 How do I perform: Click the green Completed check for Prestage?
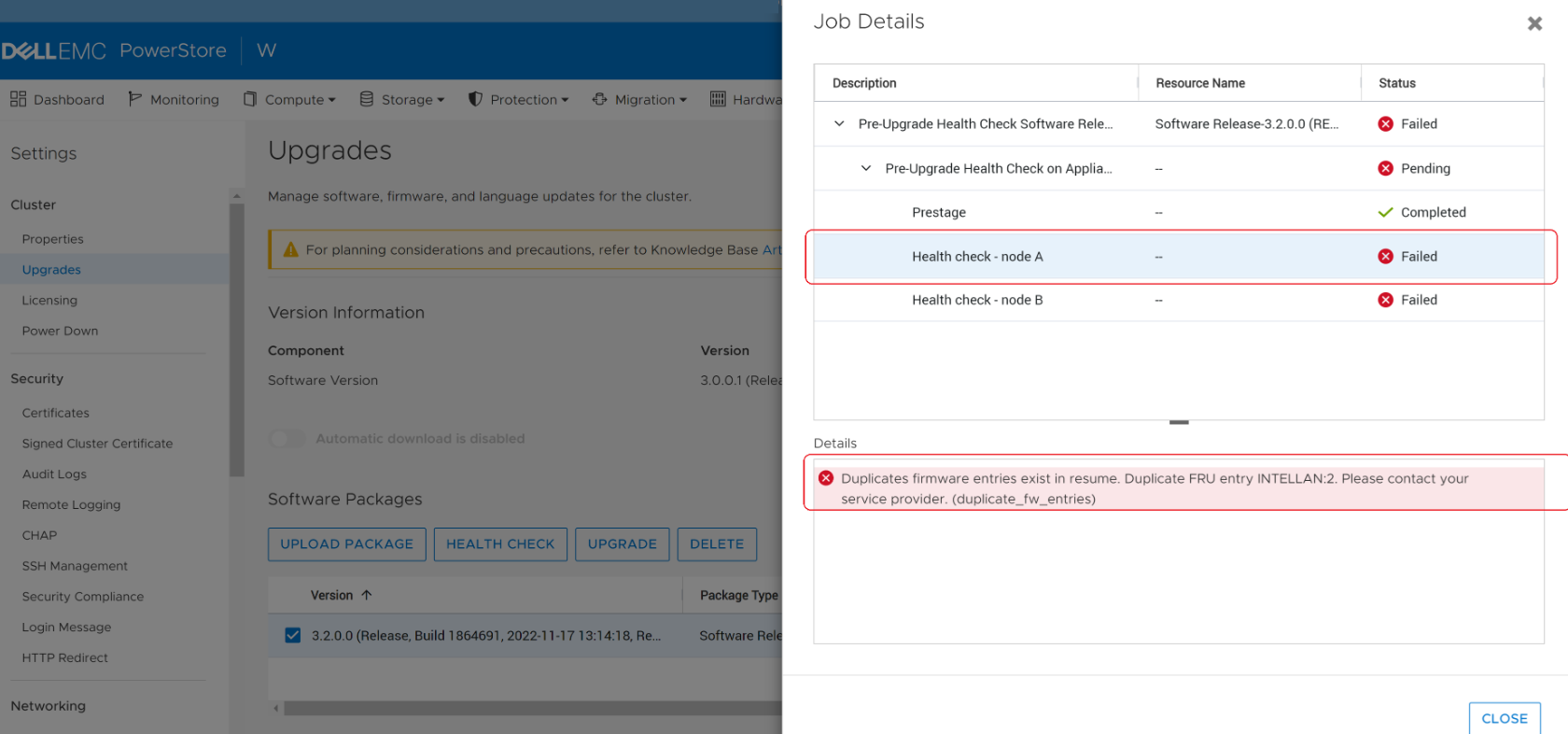(x=1385, y=212)
